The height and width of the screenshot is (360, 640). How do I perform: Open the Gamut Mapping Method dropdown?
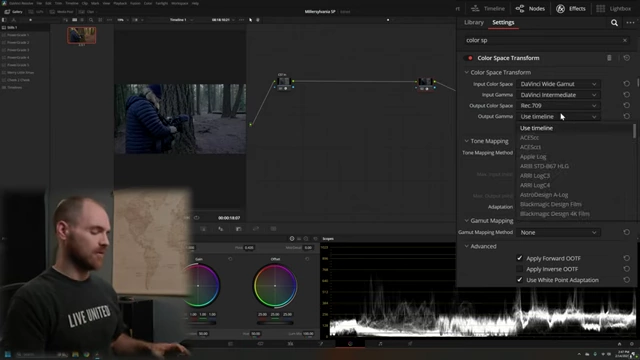click(558, 232)
